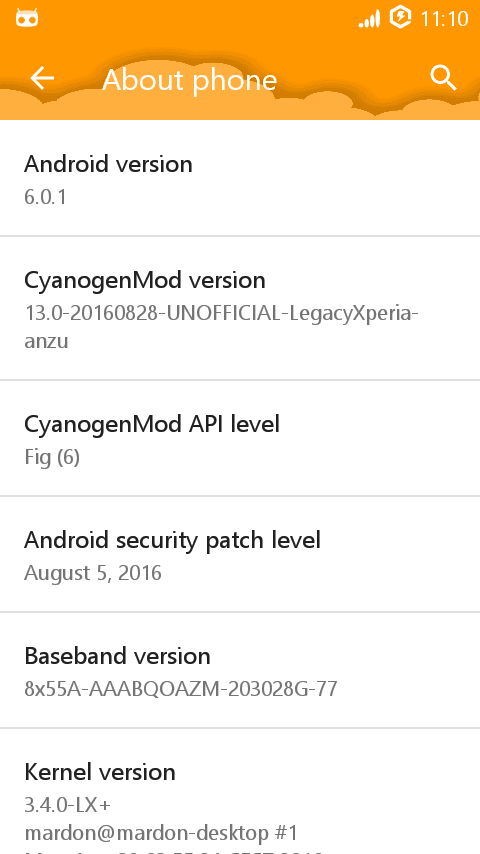Tap the CyanogenMod head notification icon
This screenshot has height=854, width=480.
point(27,19)
